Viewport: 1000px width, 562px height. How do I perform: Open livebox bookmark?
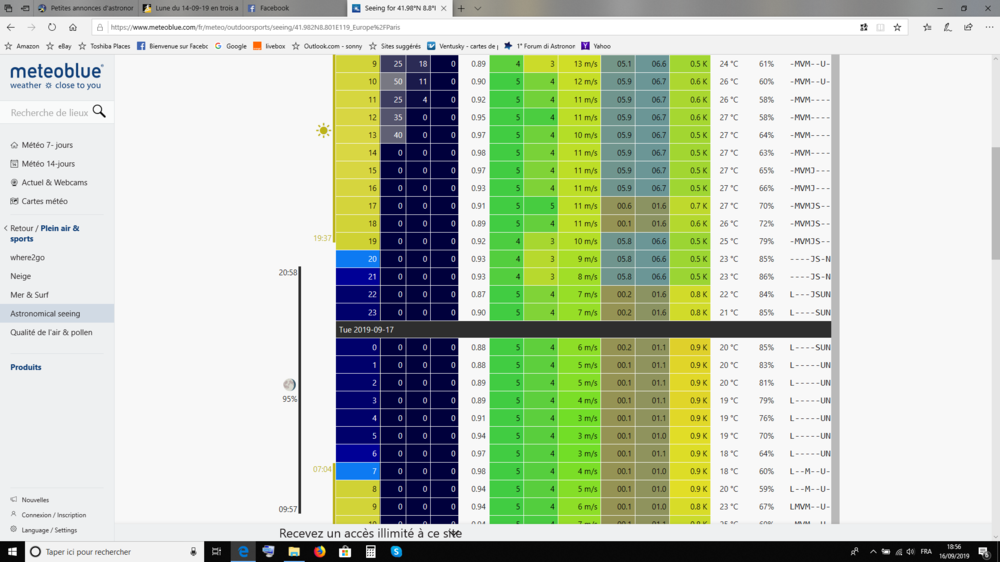click(269, 46)
